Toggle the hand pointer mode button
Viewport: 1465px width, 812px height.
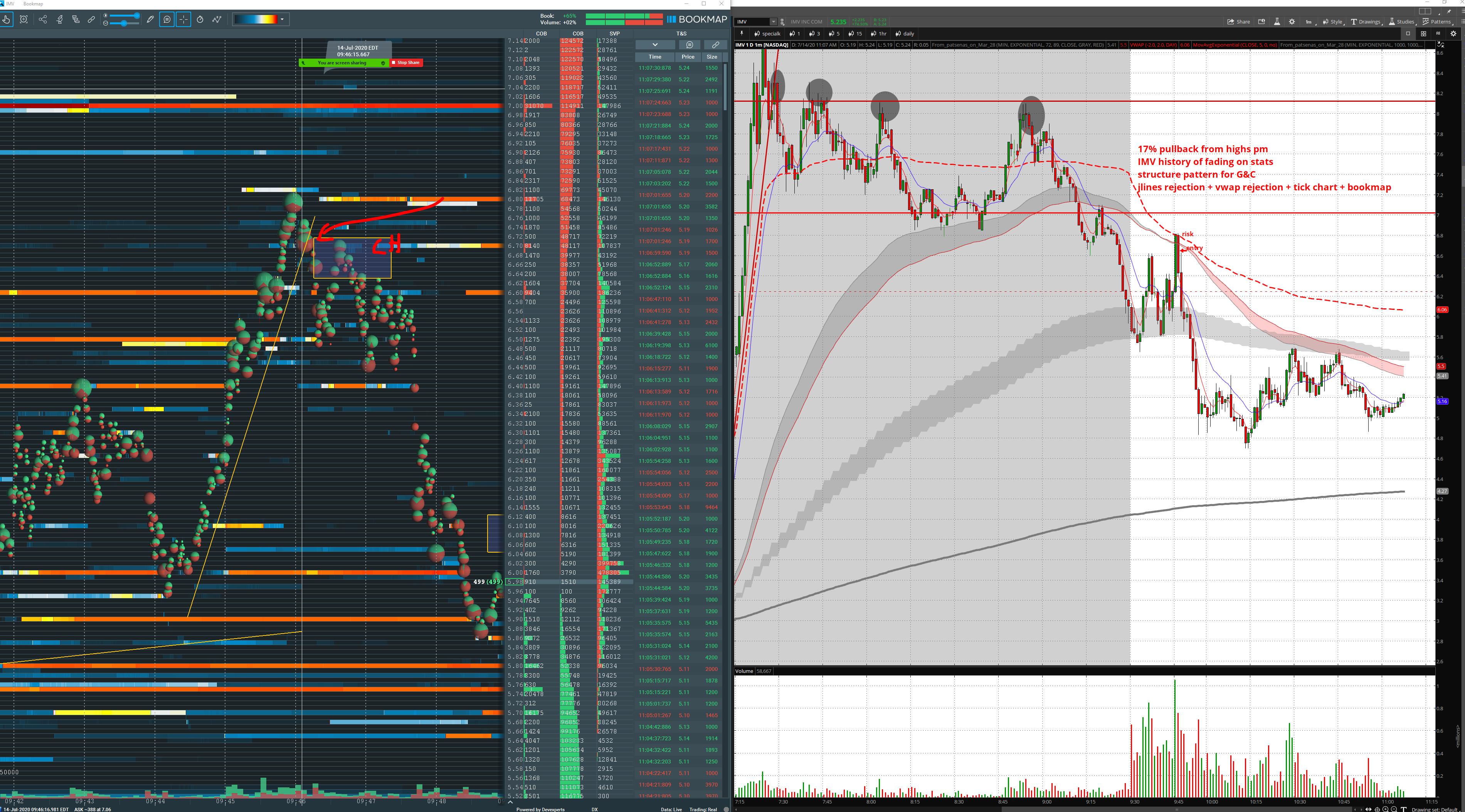pos(6,19)
